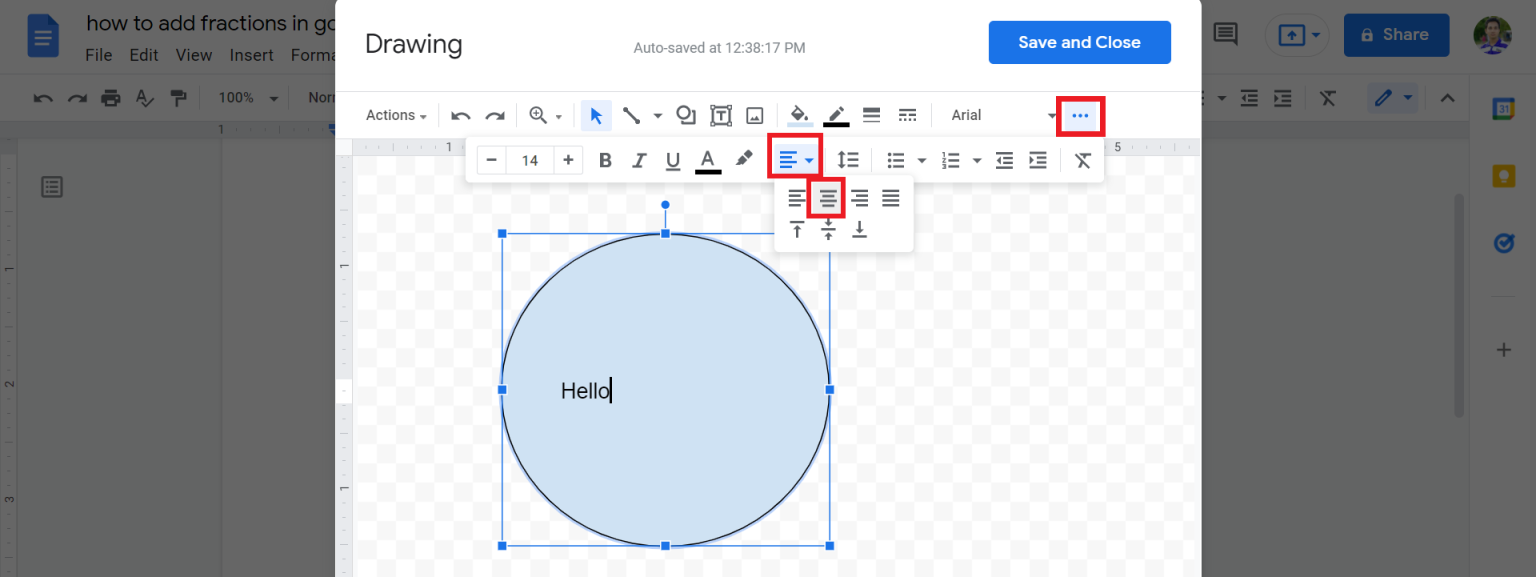Screen dimensions: 1536x577
Task: Toggle Underline formatting
Action: [673, 160]
